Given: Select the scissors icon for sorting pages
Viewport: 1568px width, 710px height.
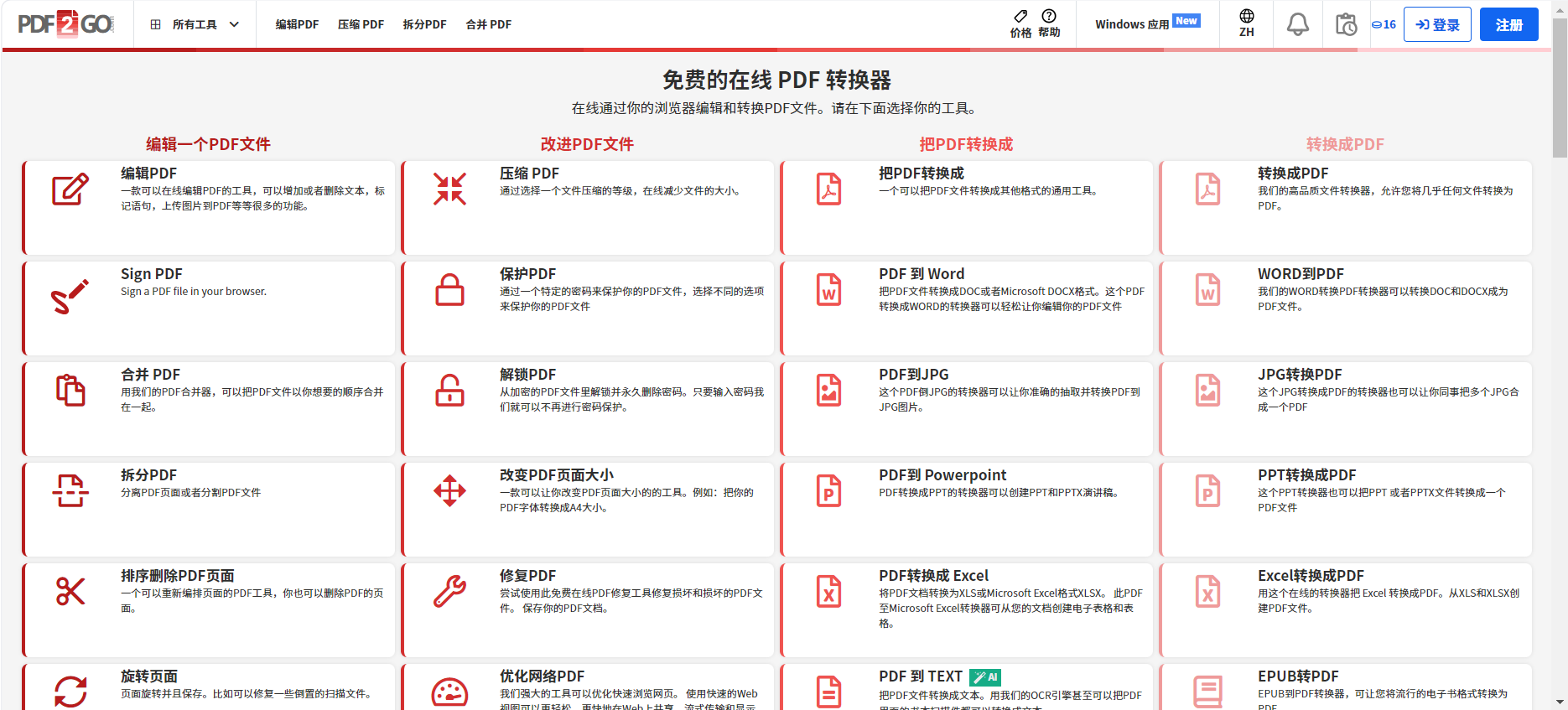Looking at the screenshot, I should click(x=70, y=591).
